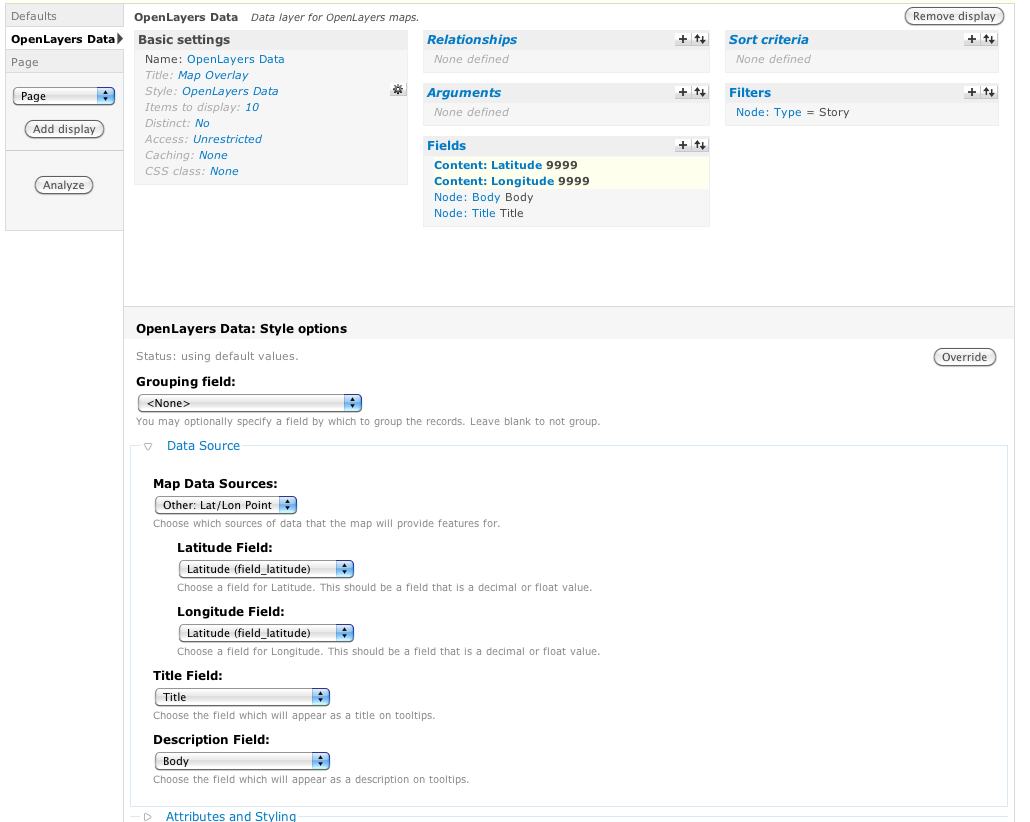Click 'Status: using default values.' text
Image resolution: width=1030 pixels, height=822 pixels.
(x=217, y=356)
